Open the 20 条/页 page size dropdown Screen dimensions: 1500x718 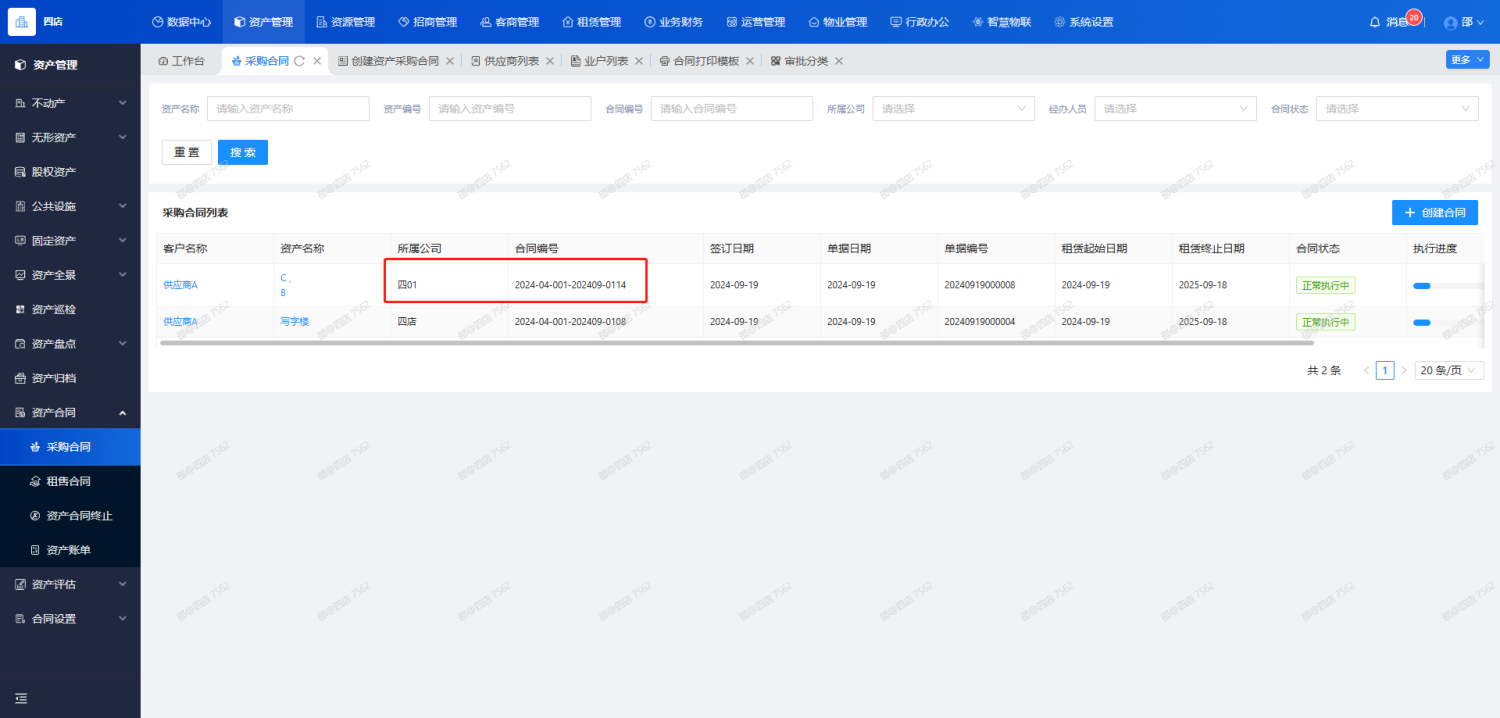[x=1449, y=371]
